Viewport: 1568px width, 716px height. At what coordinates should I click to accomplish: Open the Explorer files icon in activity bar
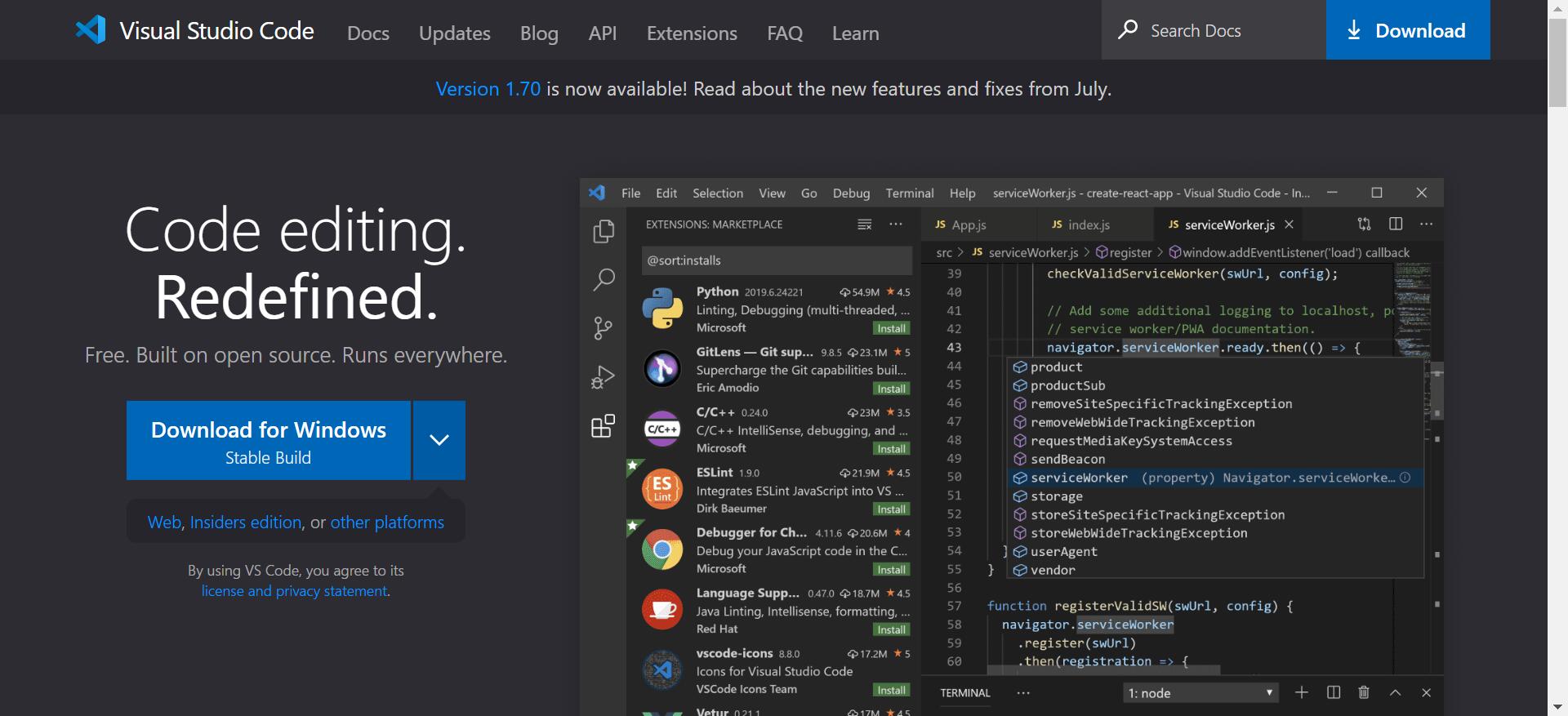[x=604, y=232]
